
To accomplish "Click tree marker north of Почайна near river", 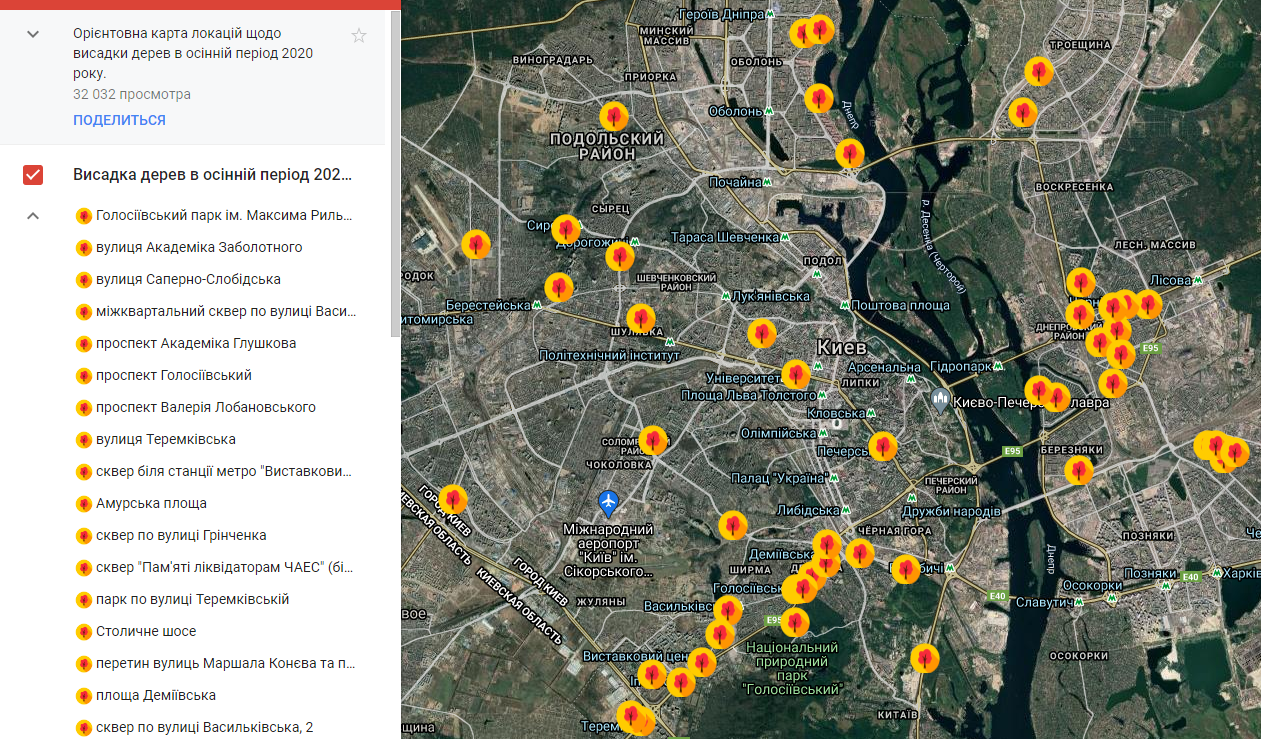I will (x=850, y=153).
